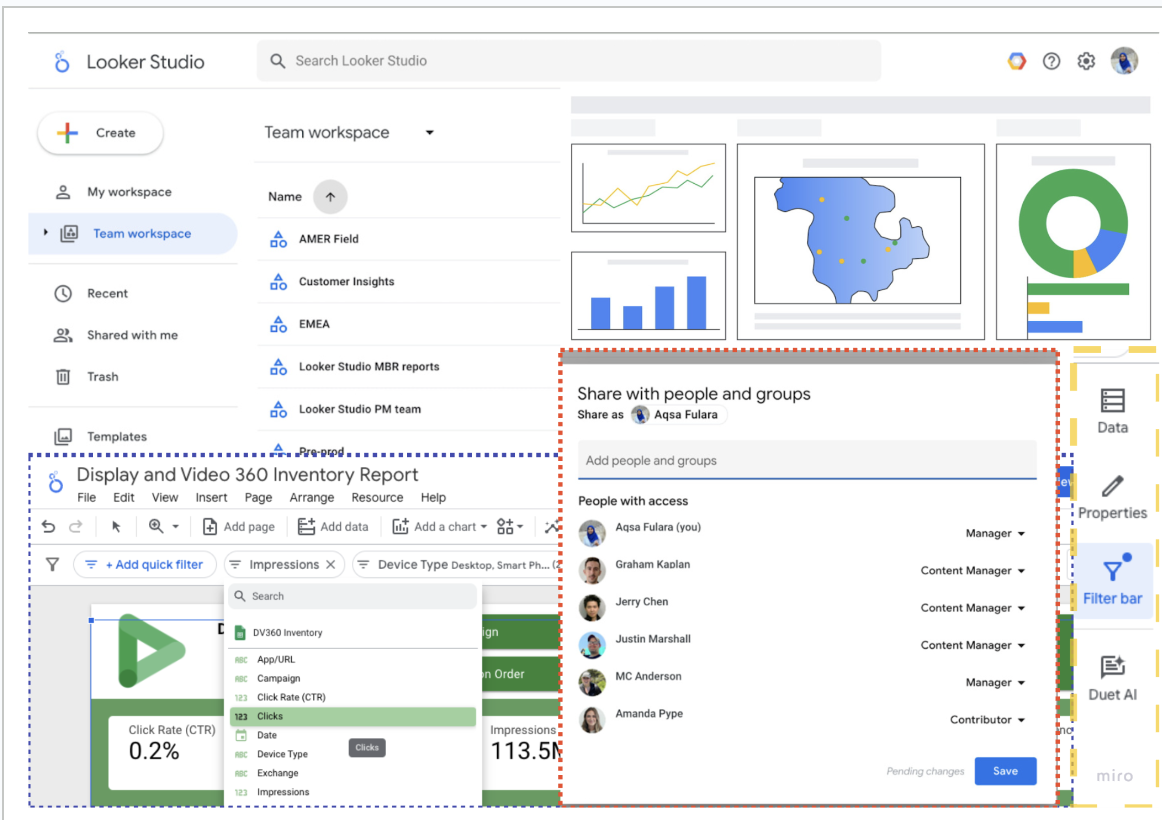Open Templates in sidebar
The width and height of the screenshot is (1162, 820).
pos(117,437)
